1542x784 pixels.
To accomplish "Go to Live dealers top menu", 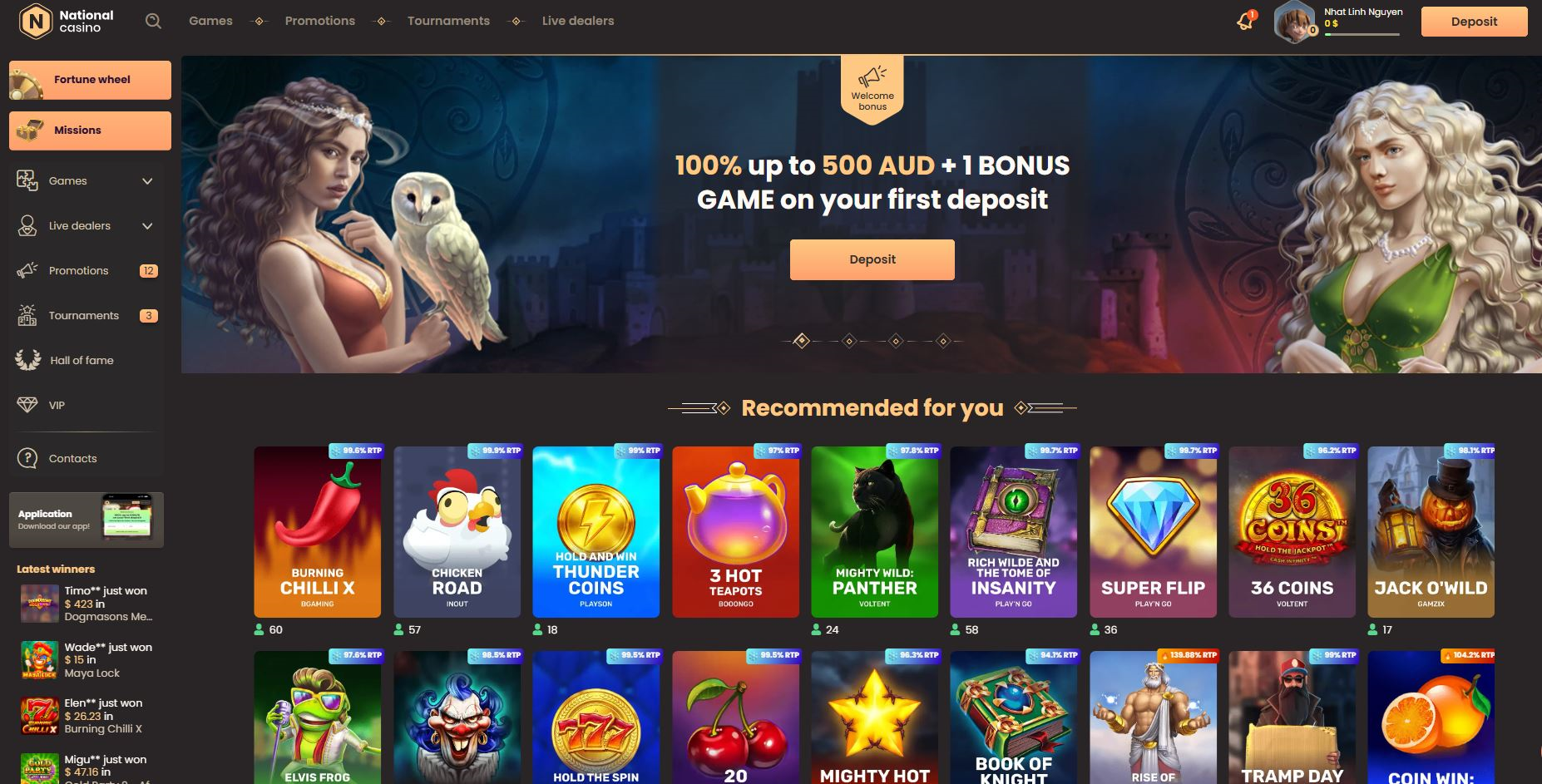I will coord(578,21).
